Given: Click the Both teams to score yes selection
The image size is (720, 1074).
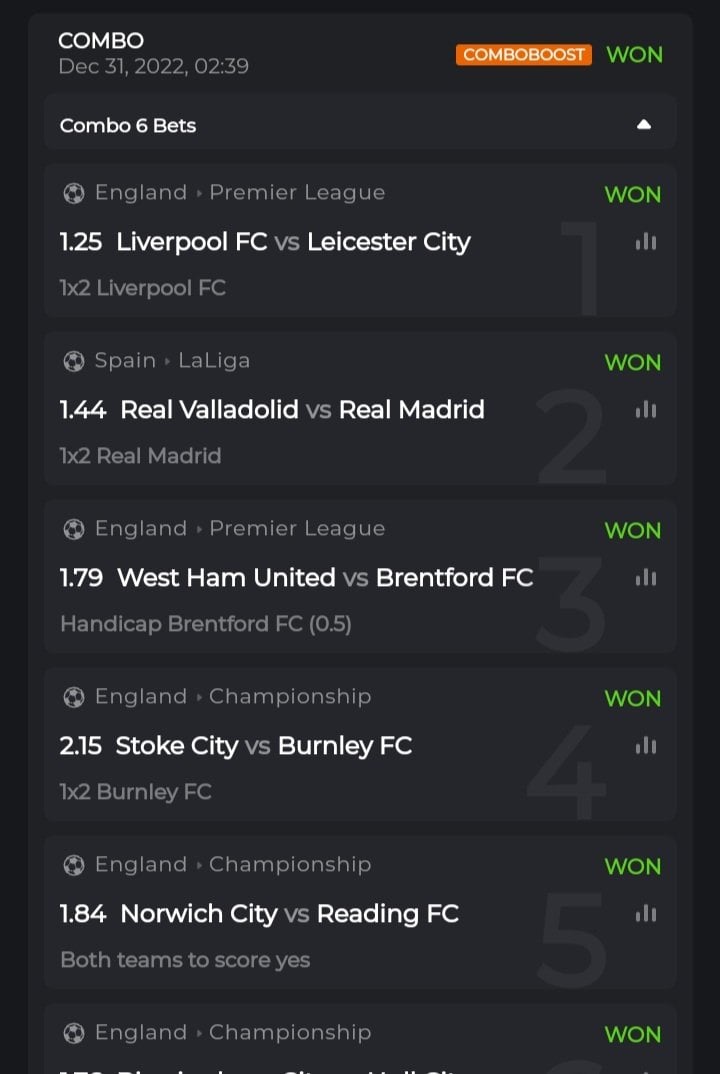Looking at the screenshot, I should click(185, 960).
